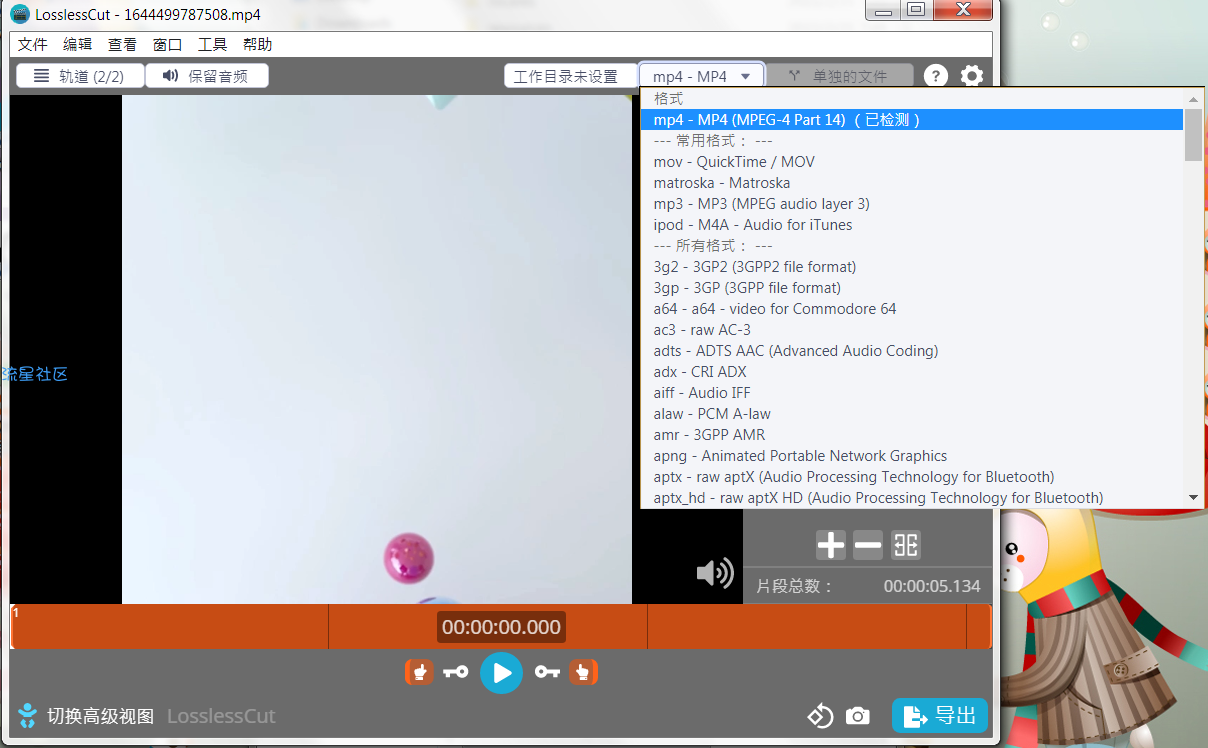Open the 工具 menu
The width and height of the screenshot is (1208, 748).
tap(213, 44)
